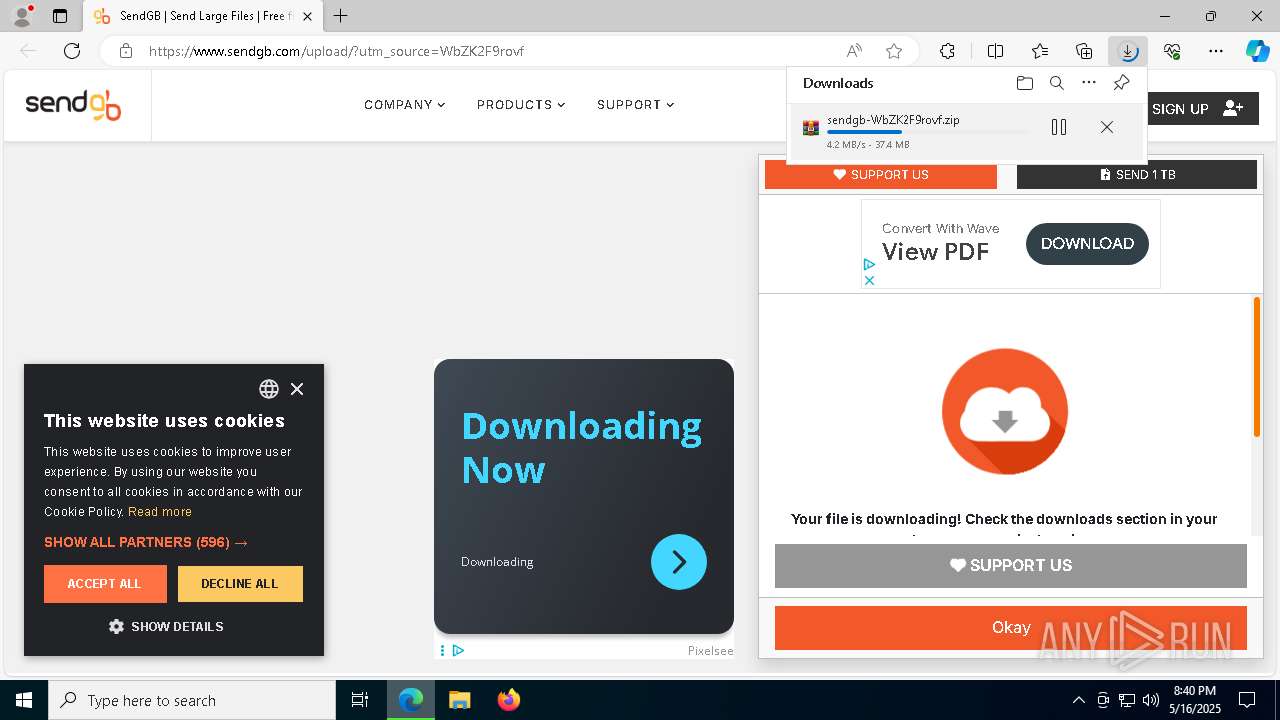View site information lock icon
The height and width of the screenshot is (720, 1280).
click(x=126, y=51)
